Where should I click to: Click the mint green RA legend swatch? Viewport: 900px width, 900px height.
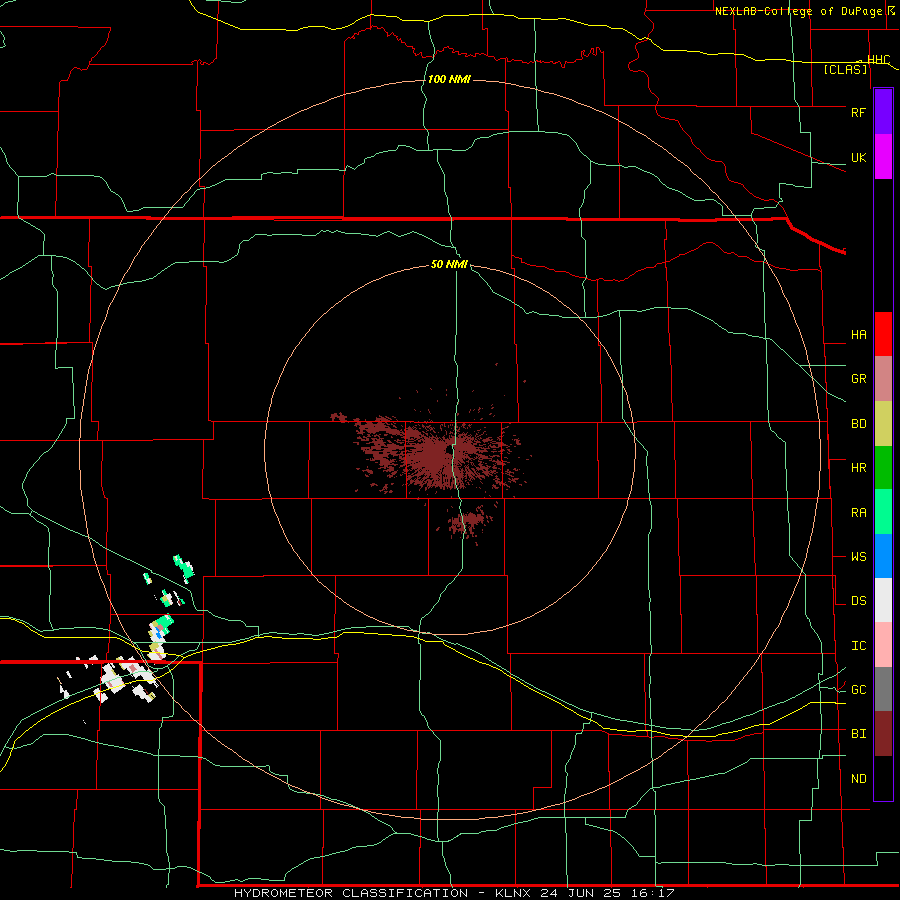pos(883,512)
